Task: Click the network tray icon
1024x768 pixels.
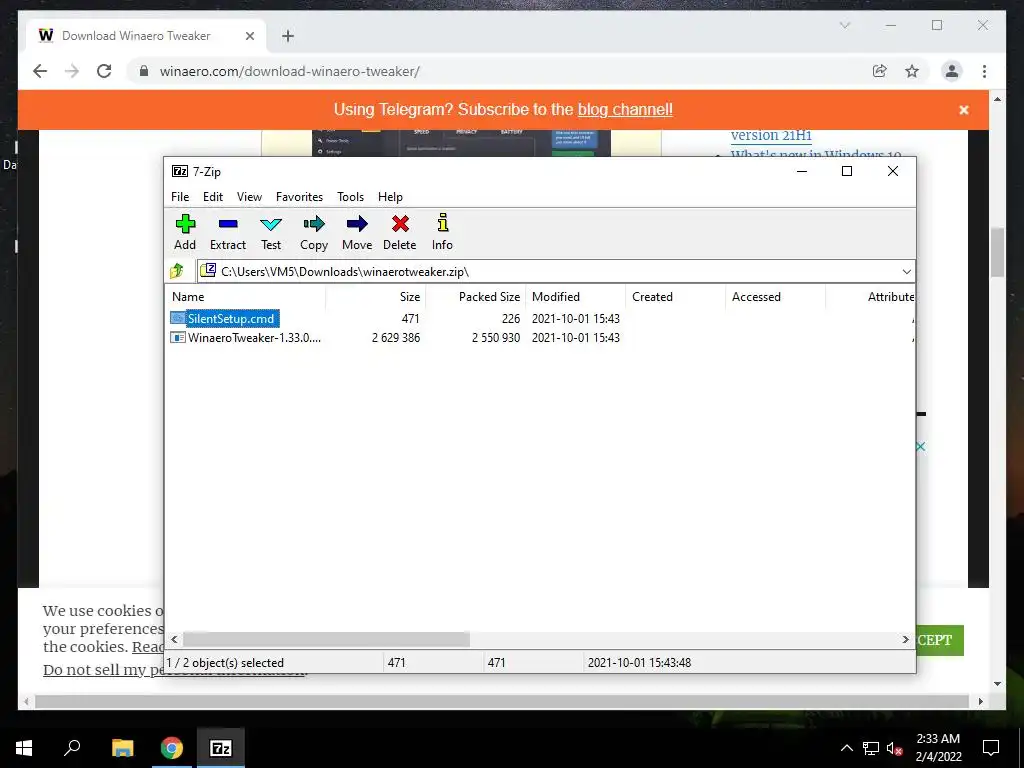Action: click(x=871, y=748)
